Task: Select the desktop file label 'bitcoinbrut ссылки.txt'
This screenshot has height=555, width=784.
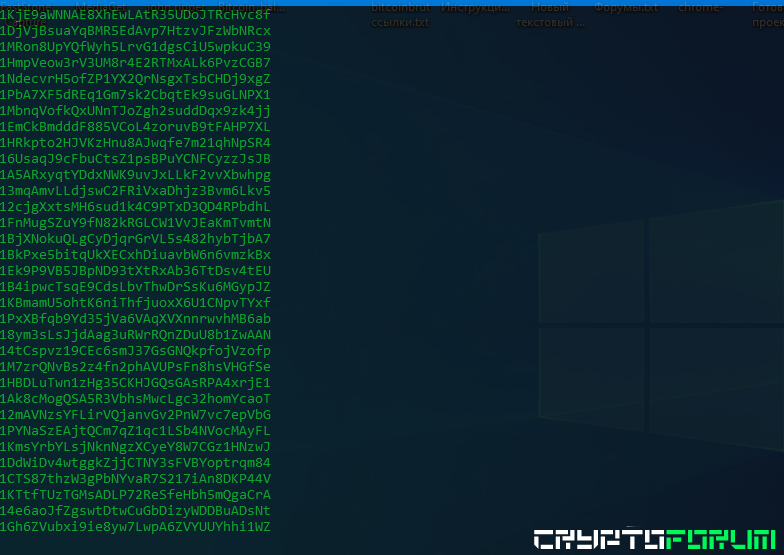Action: point(400,15)
